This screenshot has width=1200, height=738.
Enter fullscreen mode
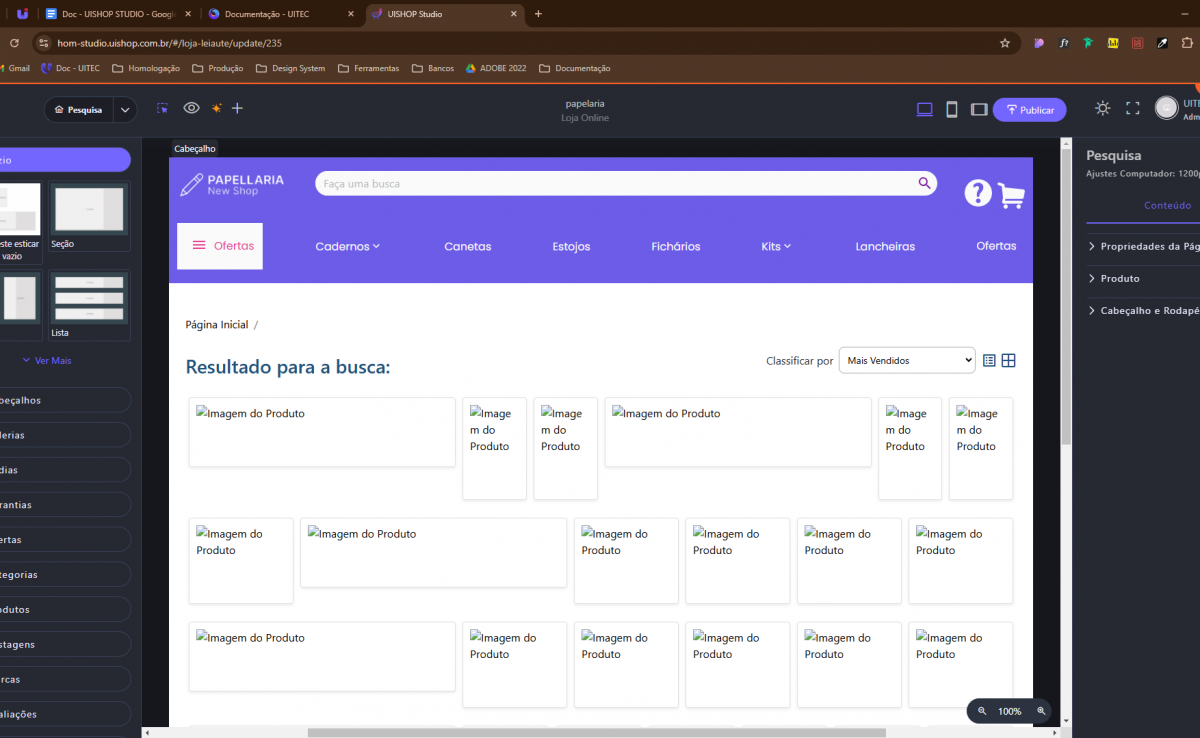[x=1132, y=109]
